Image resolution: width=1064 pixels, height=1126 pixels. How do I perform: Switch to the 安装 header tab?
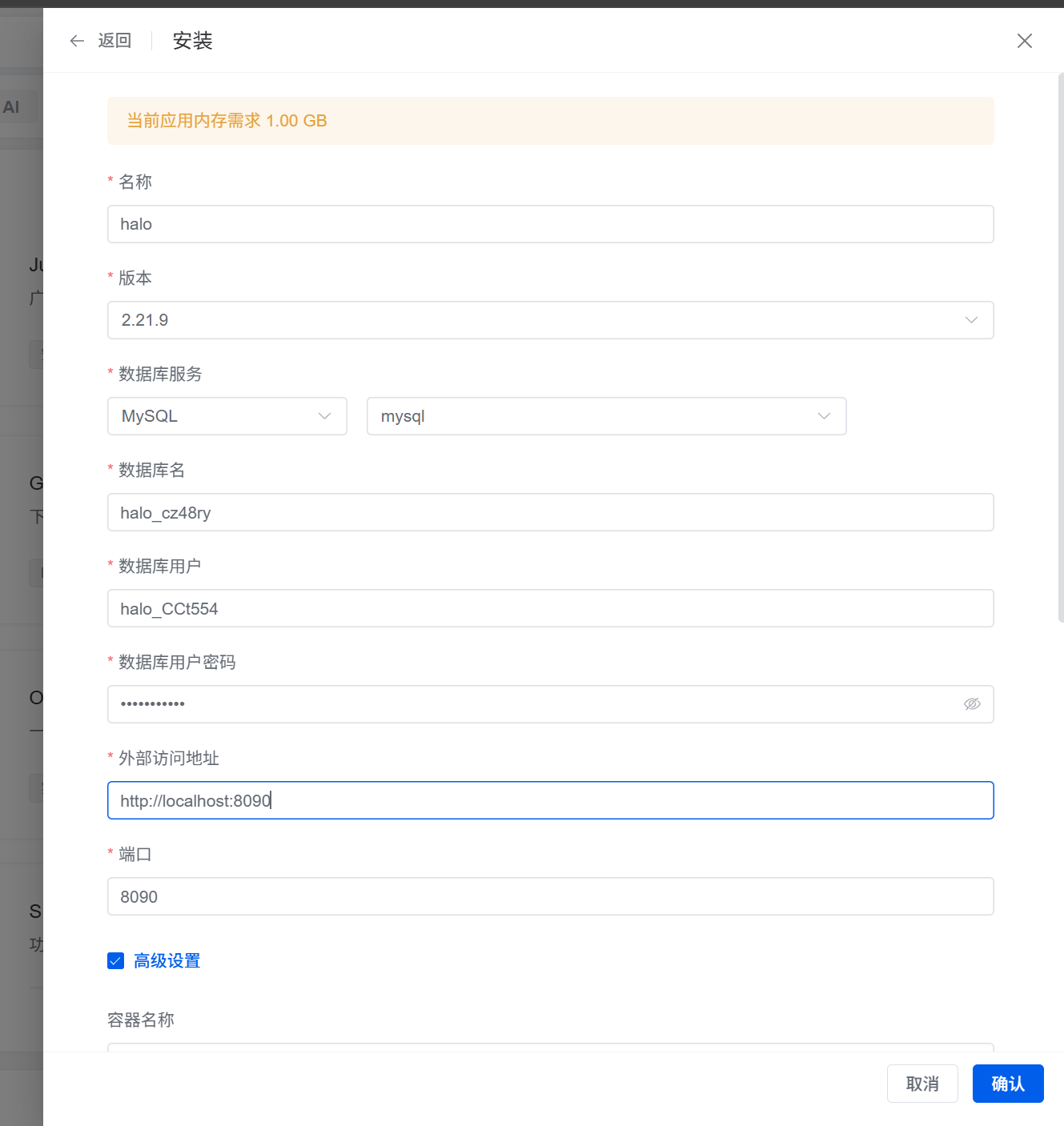coord(191,40)
